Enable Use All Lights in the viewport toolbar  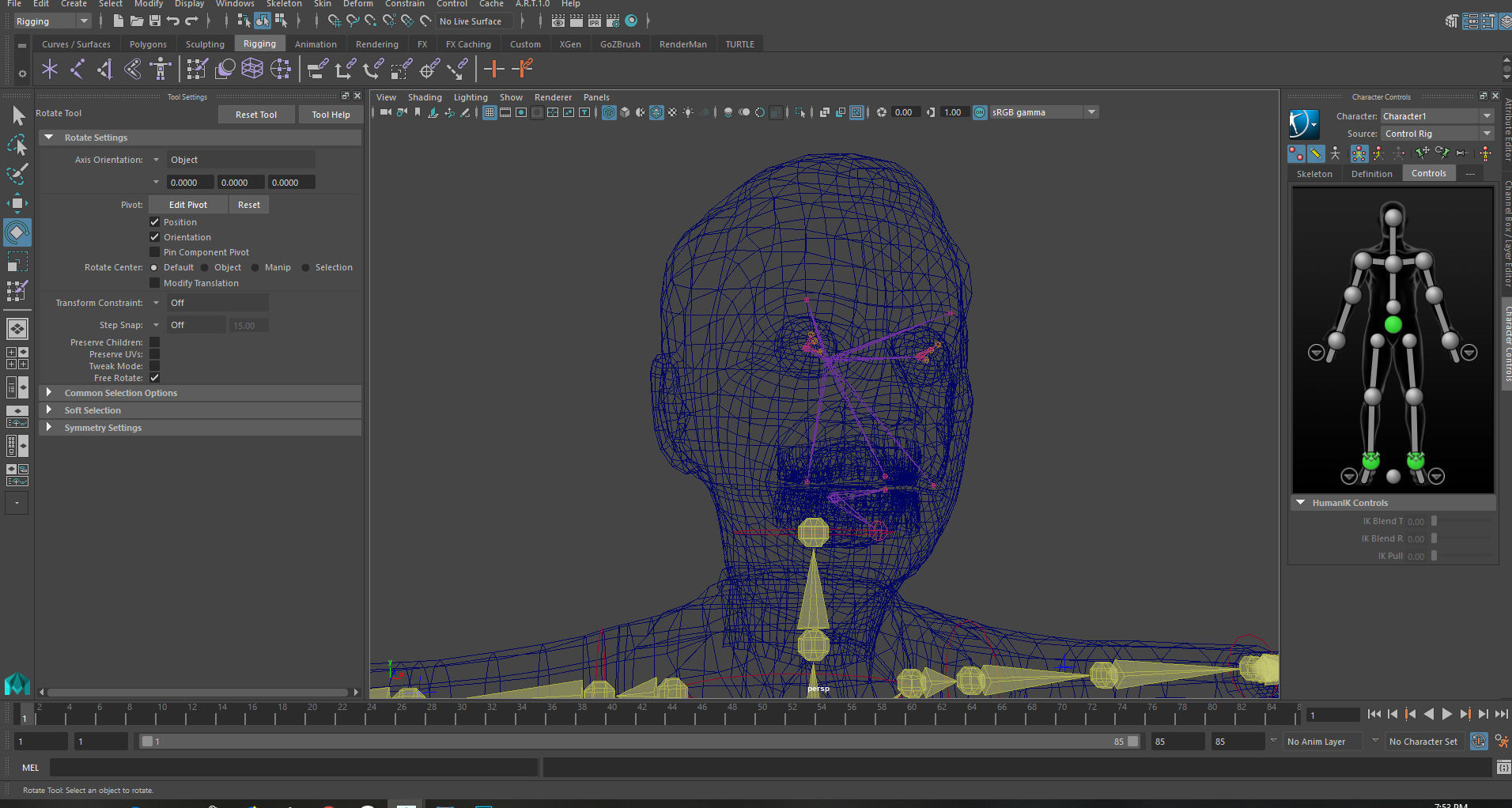[x=687, y=112]
